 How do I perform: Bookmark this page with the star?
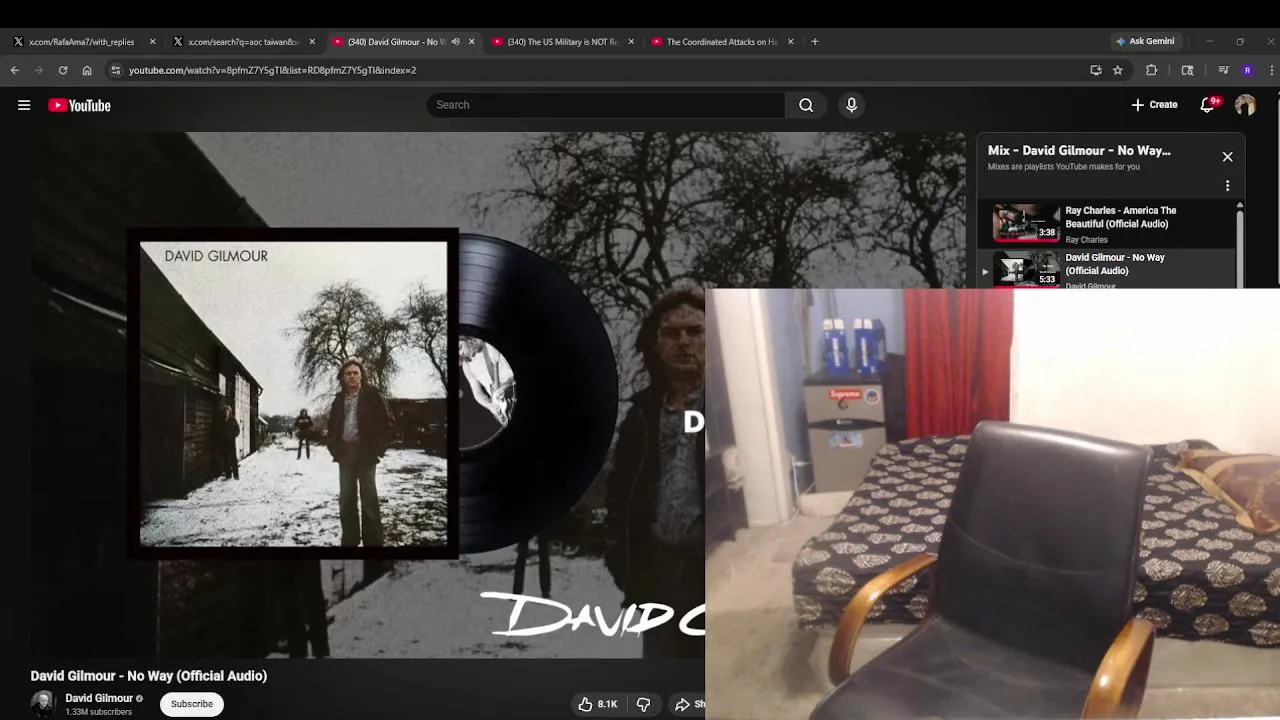click(1118, 70)
